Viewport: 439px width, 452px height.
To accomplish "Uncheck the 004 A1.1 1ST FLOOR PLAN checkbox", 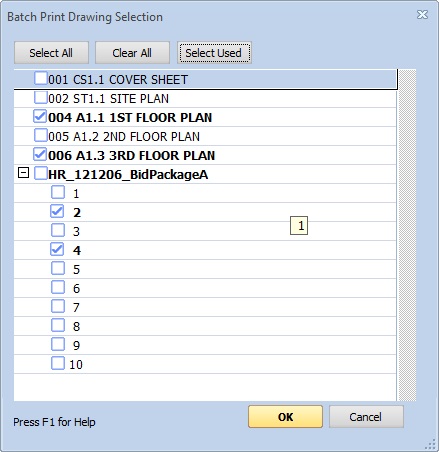I will click(40, 117).
